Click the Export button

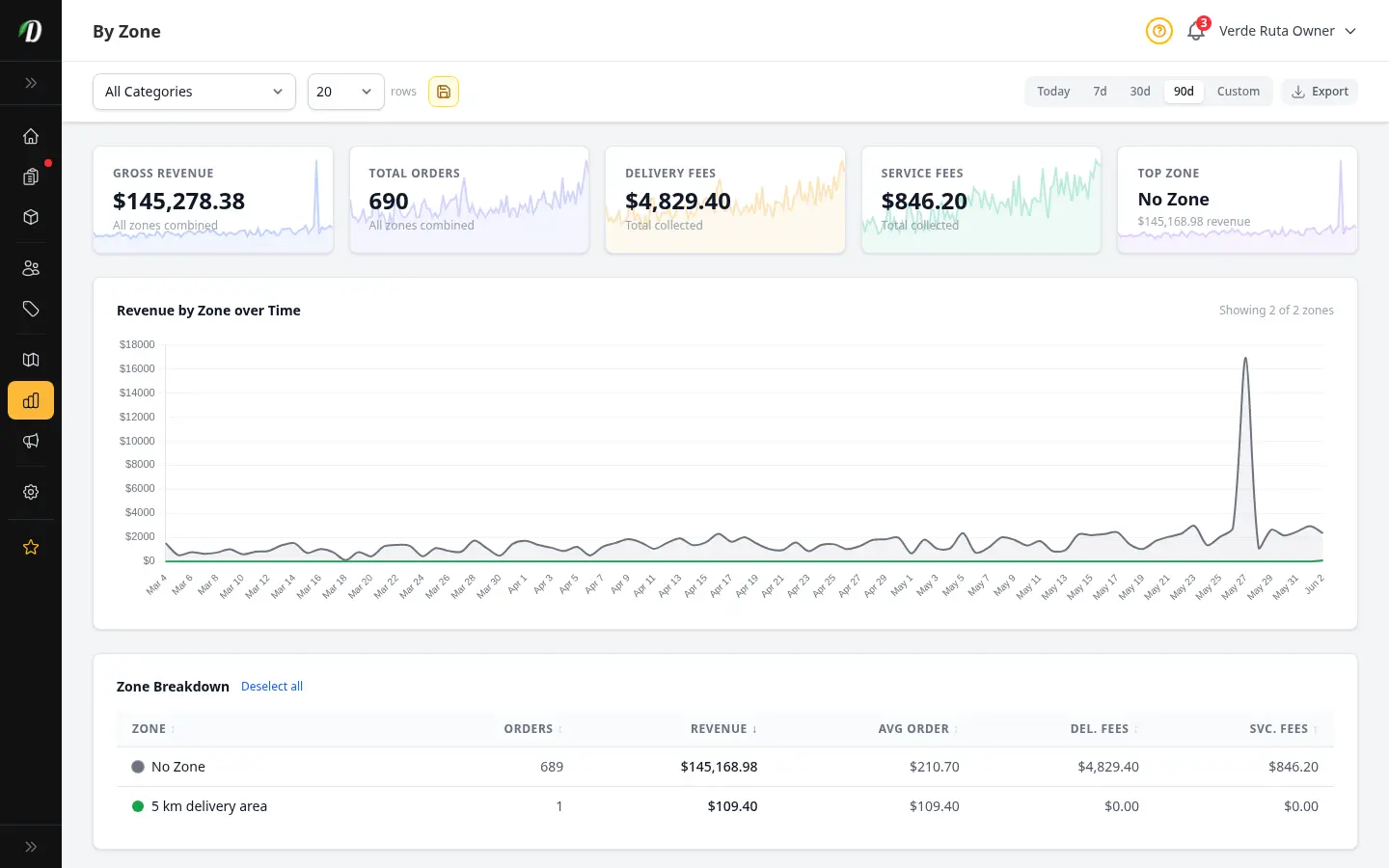point(1320,92)
